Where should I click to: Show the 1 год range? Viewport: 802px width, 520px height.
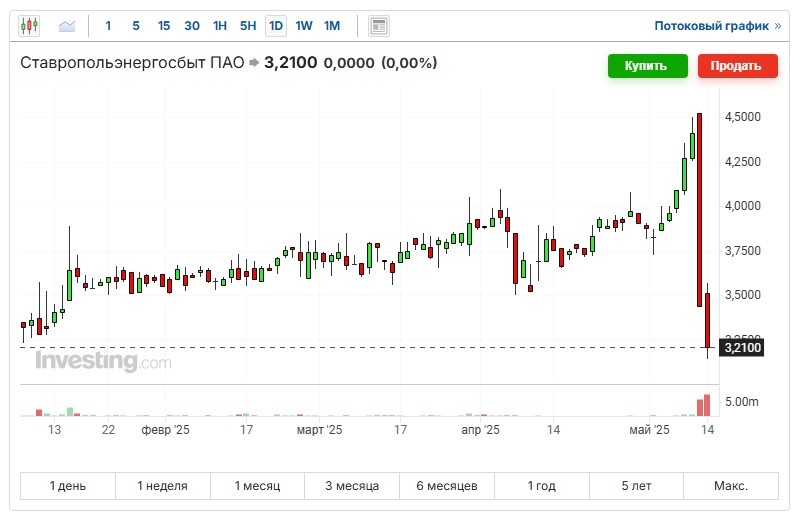point(542,485)
